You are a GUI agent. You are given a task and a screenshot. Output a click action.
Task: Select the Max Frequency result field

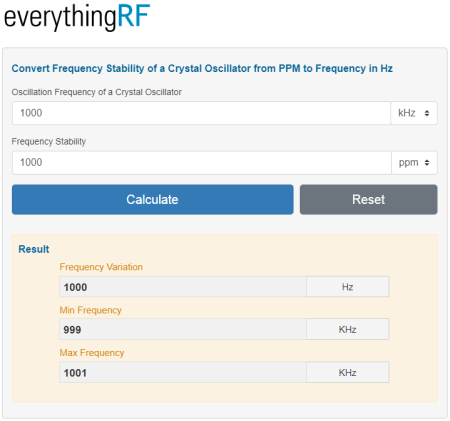(183, 372)
